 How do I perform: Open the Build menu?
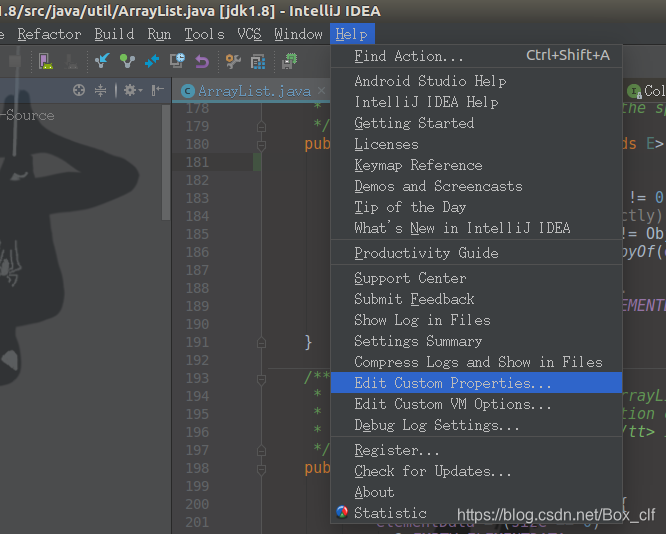coord(114,34)
